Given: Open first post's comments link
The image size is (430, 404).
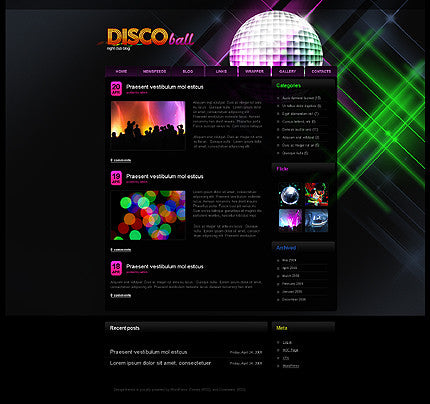Looking at the screenshot, I should click(x=121, y=160).
